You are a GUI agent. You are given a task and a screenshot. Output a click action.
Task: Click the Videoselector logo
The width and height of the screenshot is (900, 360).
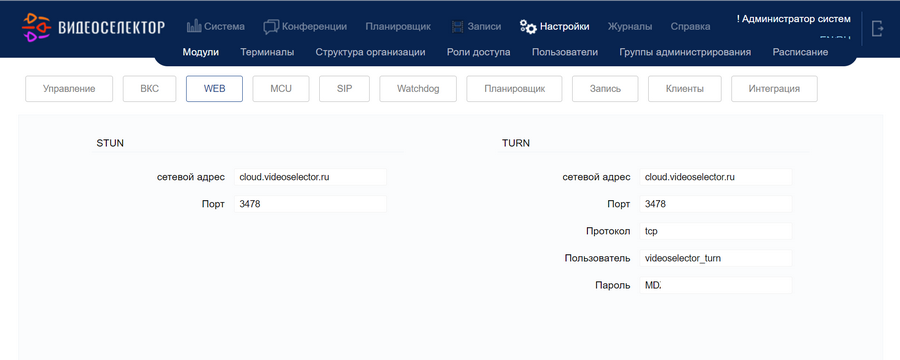(x=94, y=27)
